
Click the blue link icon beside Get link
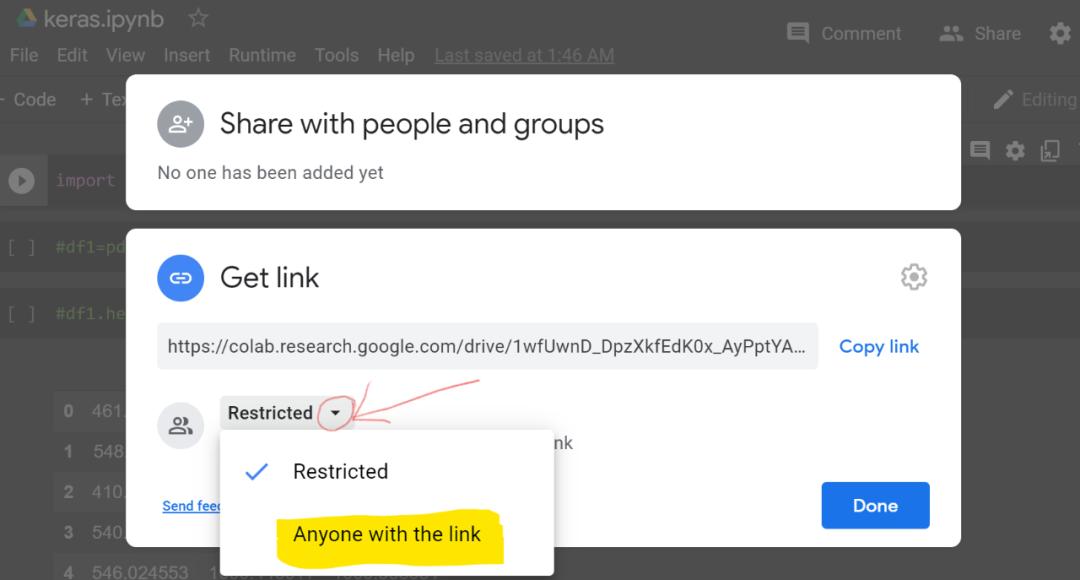point(180,278)
